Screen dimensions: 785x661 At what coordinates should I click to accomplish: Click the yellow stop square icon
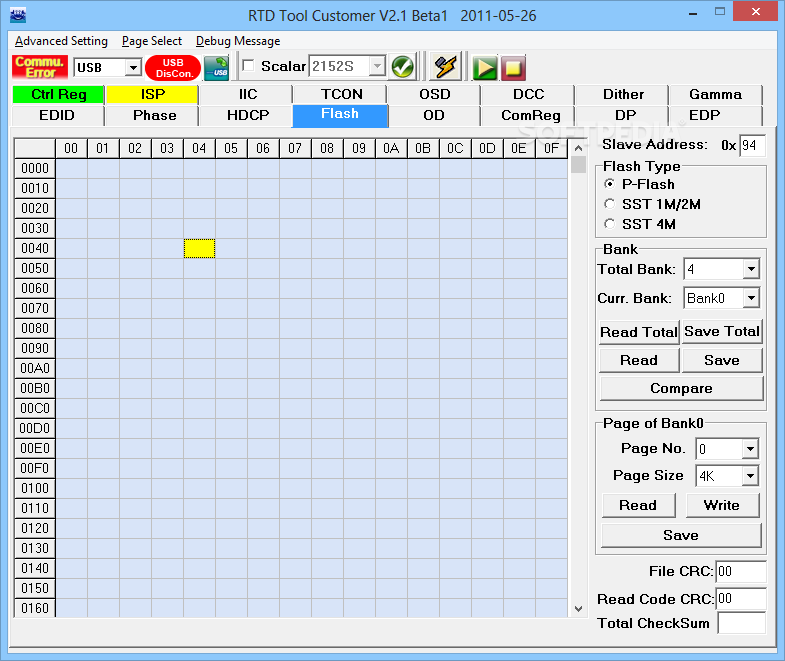coord(513,68)
